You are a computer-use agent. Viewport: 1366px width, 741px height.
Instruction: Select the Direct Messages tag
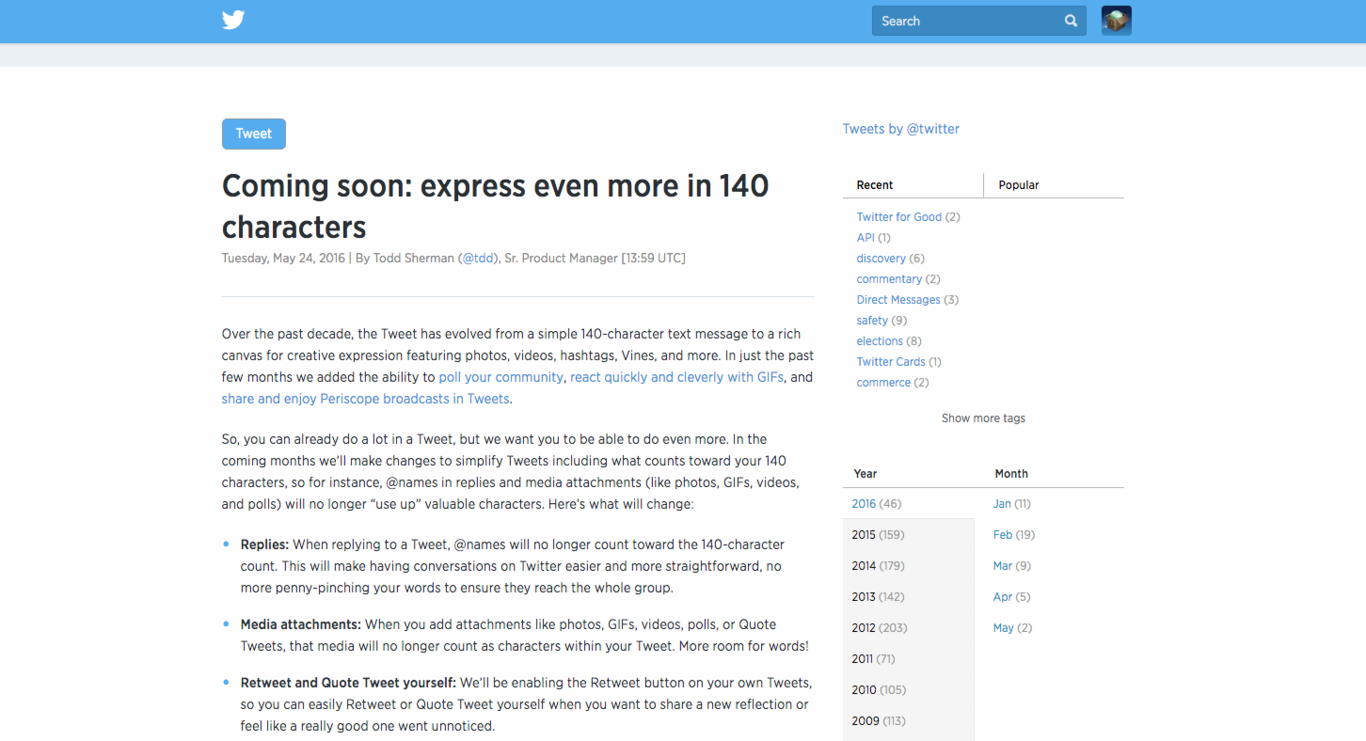point(898,300)
